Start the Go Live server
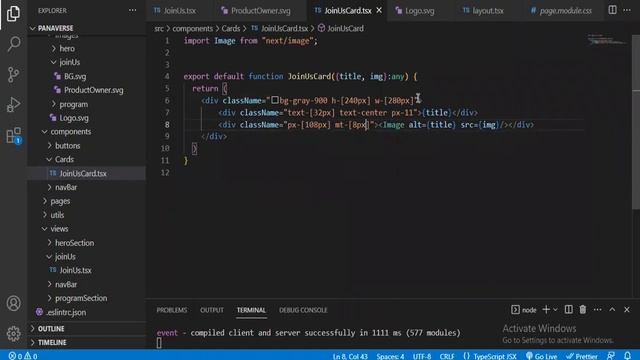 [541, 356]
